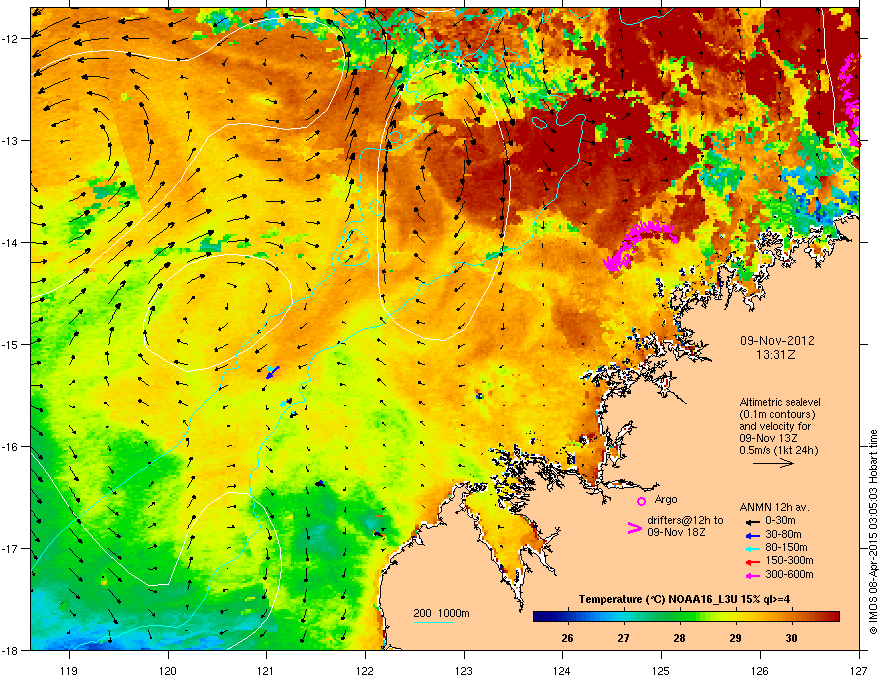
Task: Click the 28 degree green colorbar section
Action: point(679,617)
